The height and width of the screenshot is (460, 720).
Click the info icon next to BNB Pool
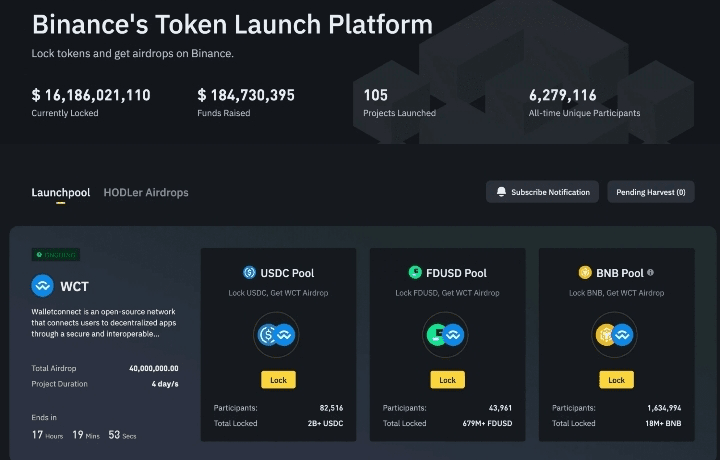click(x=650, y=272)
